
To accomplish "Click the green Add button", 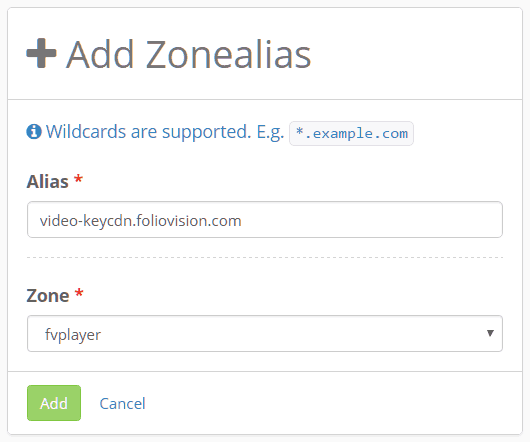I will coord(54,403).
